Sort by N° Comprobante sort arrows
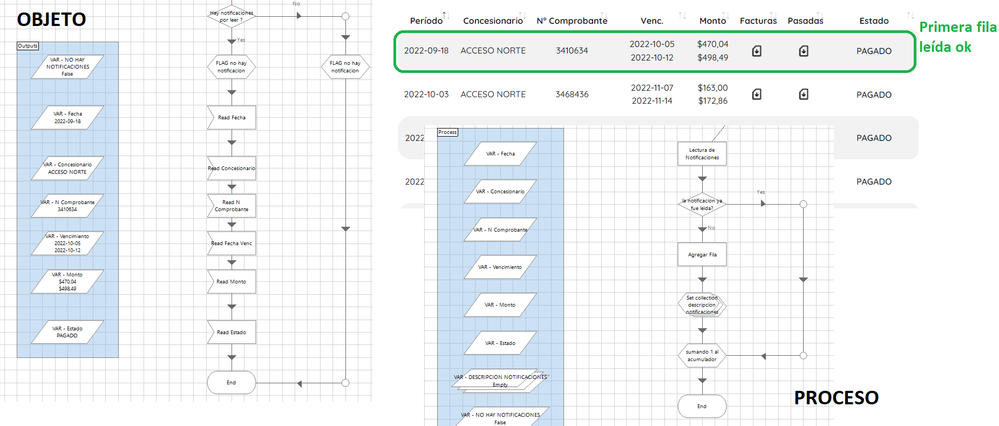This screenshot has height=426, width=999. [x=603, y=15]
